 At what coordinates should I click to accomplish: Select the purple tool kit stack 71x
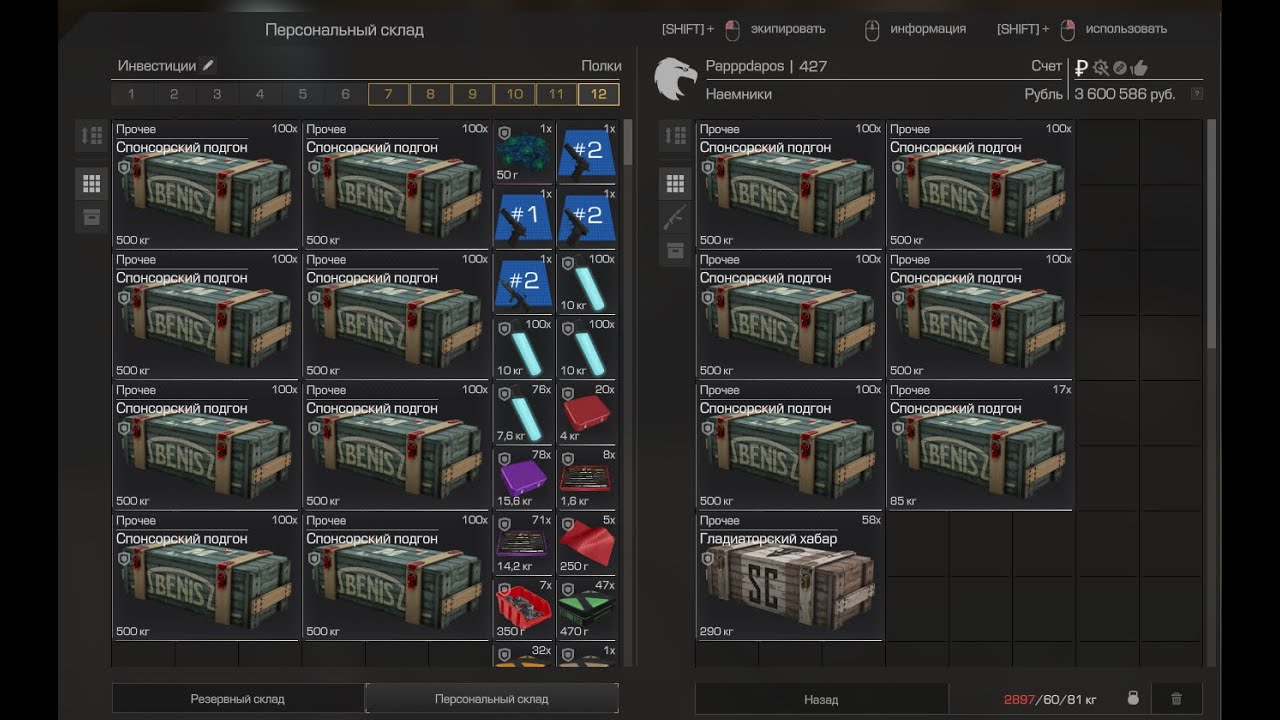point(523,543)
